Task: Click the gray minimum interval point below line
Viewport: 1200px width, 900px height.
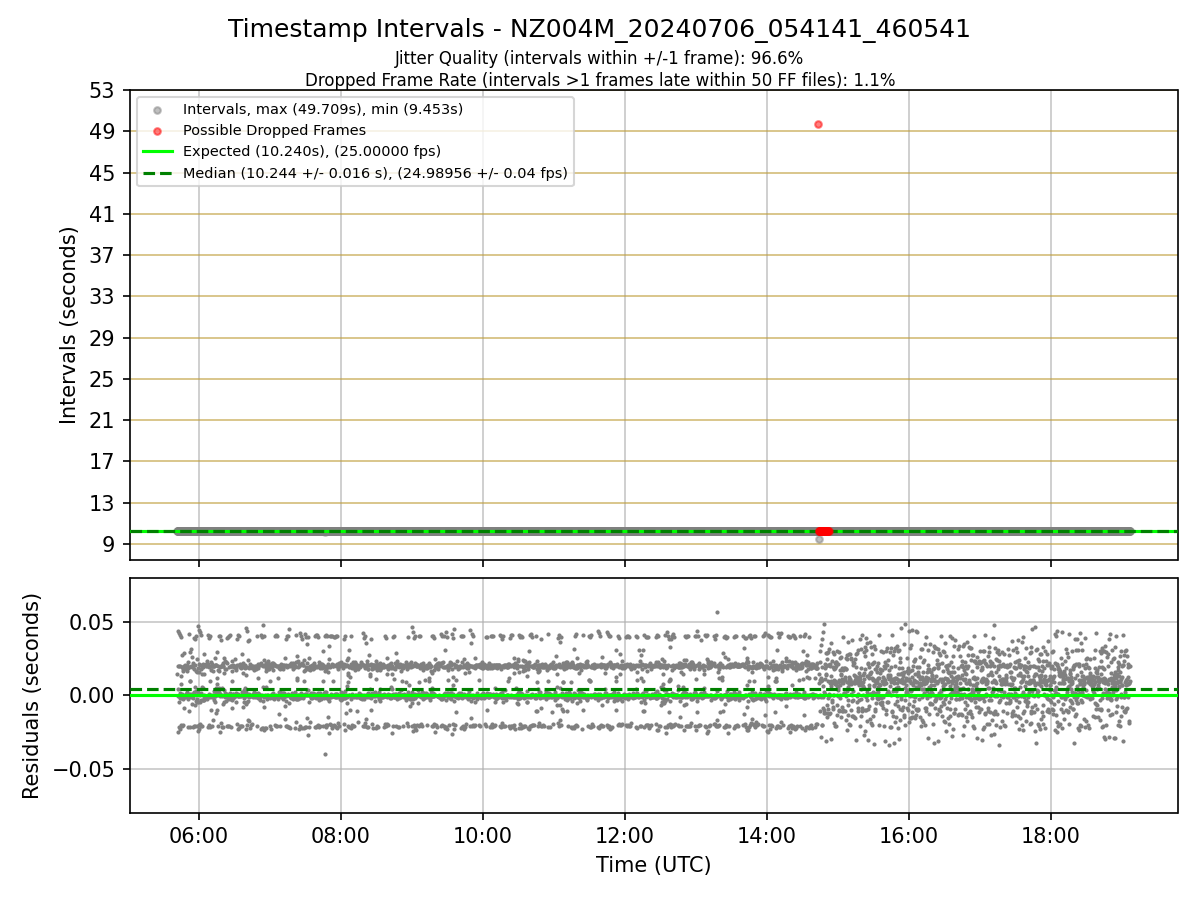Action: coord(819,539)
